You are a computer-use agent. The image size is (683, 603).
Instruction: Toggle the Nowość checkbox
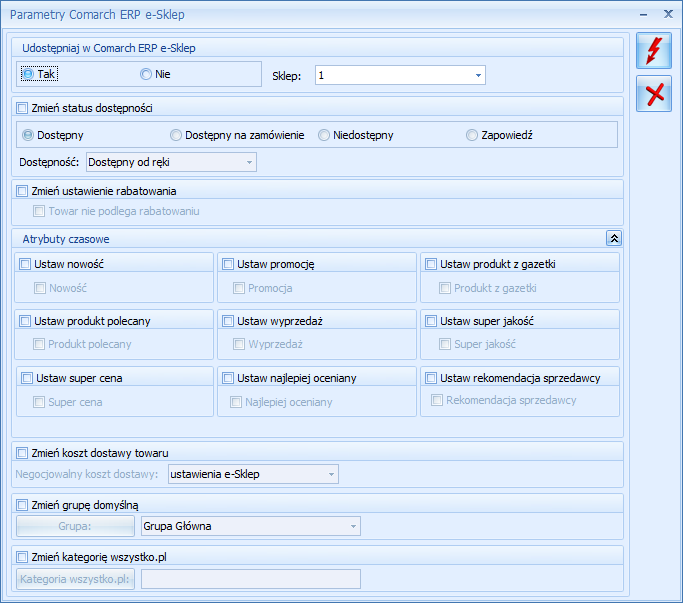40,288
